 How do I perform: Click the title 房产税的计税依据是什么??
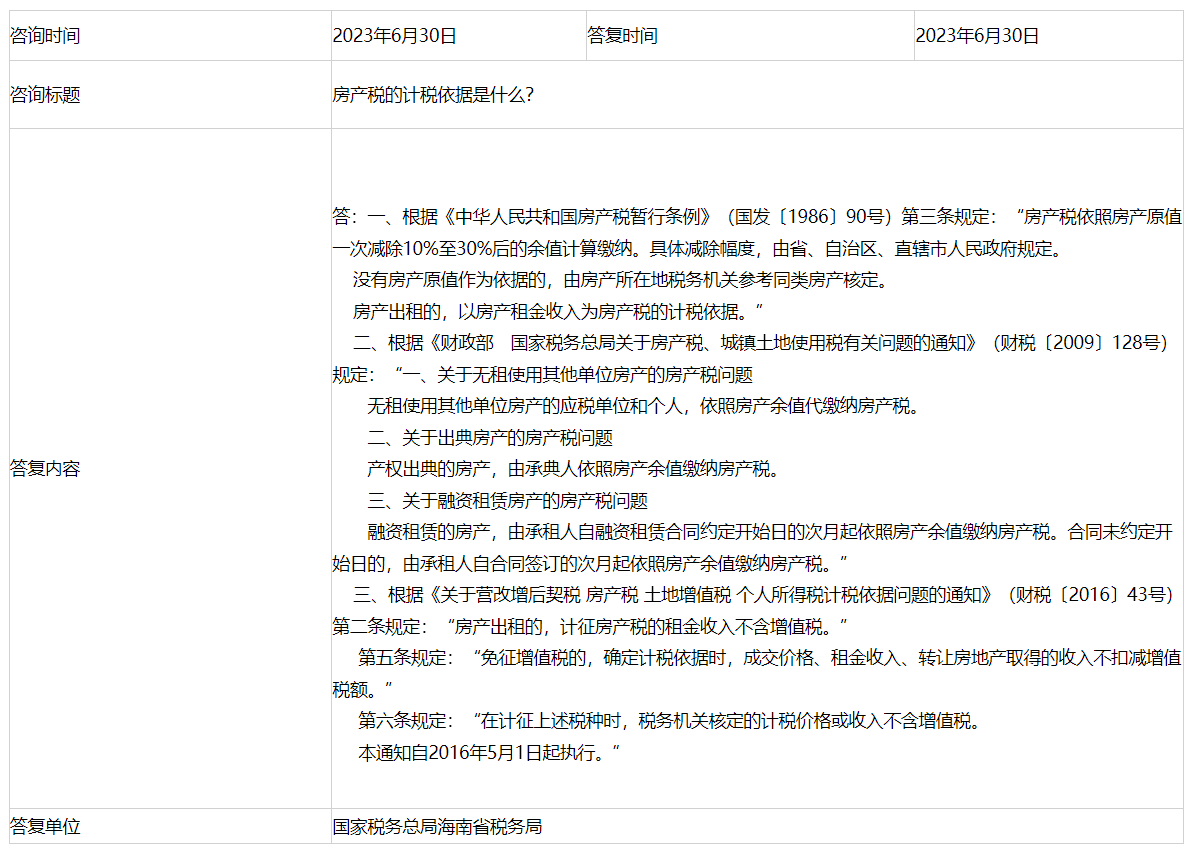tap(433, 95)
